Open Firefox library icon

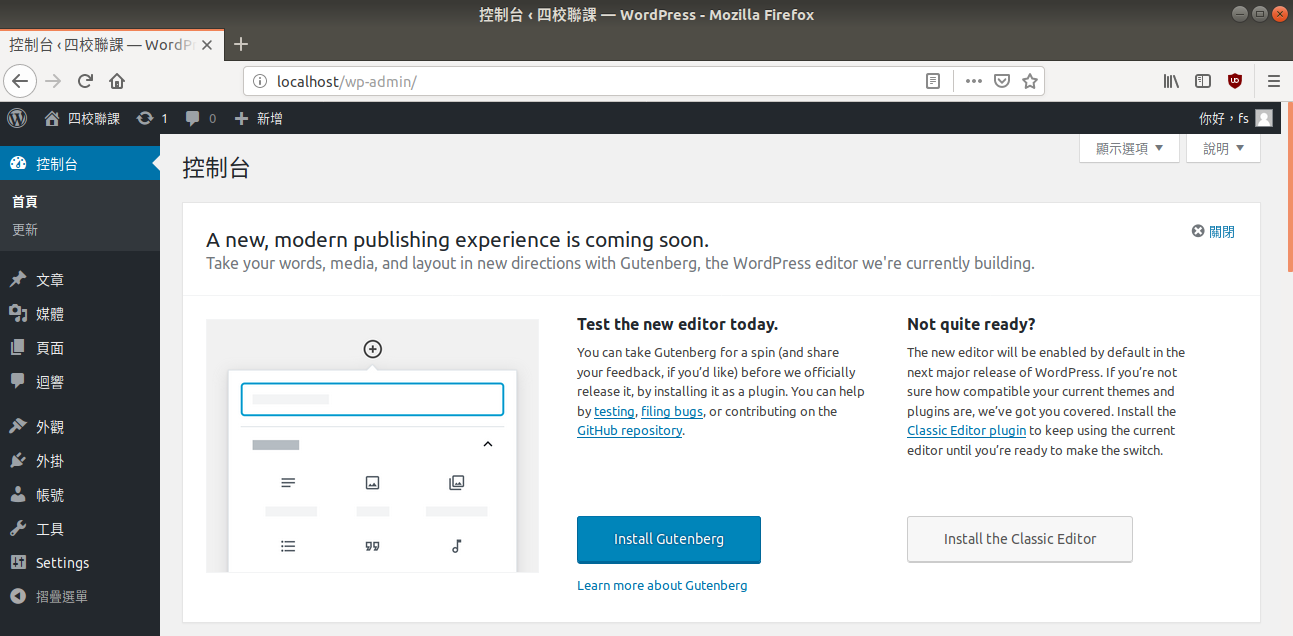1171,81
